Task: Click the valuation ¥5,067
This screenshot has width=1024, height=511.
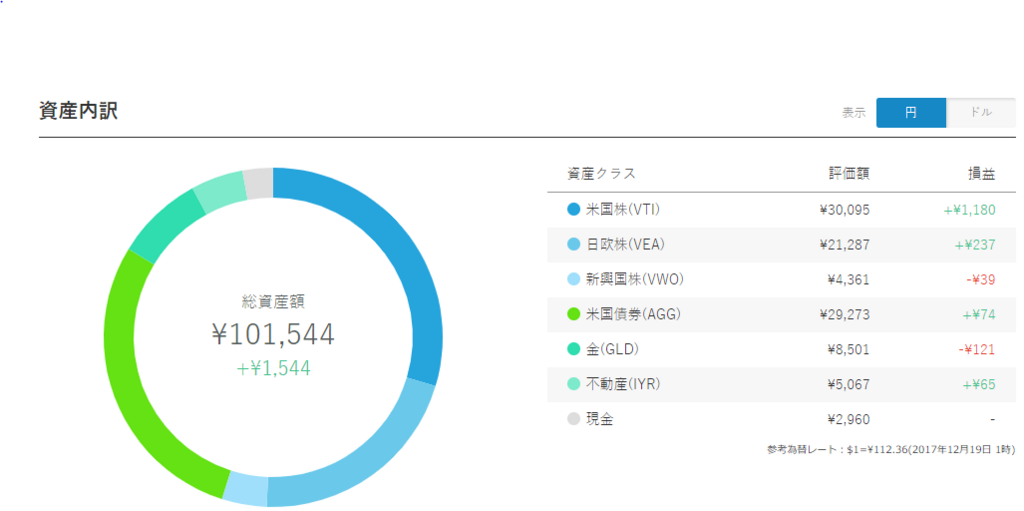Action: 849,384
